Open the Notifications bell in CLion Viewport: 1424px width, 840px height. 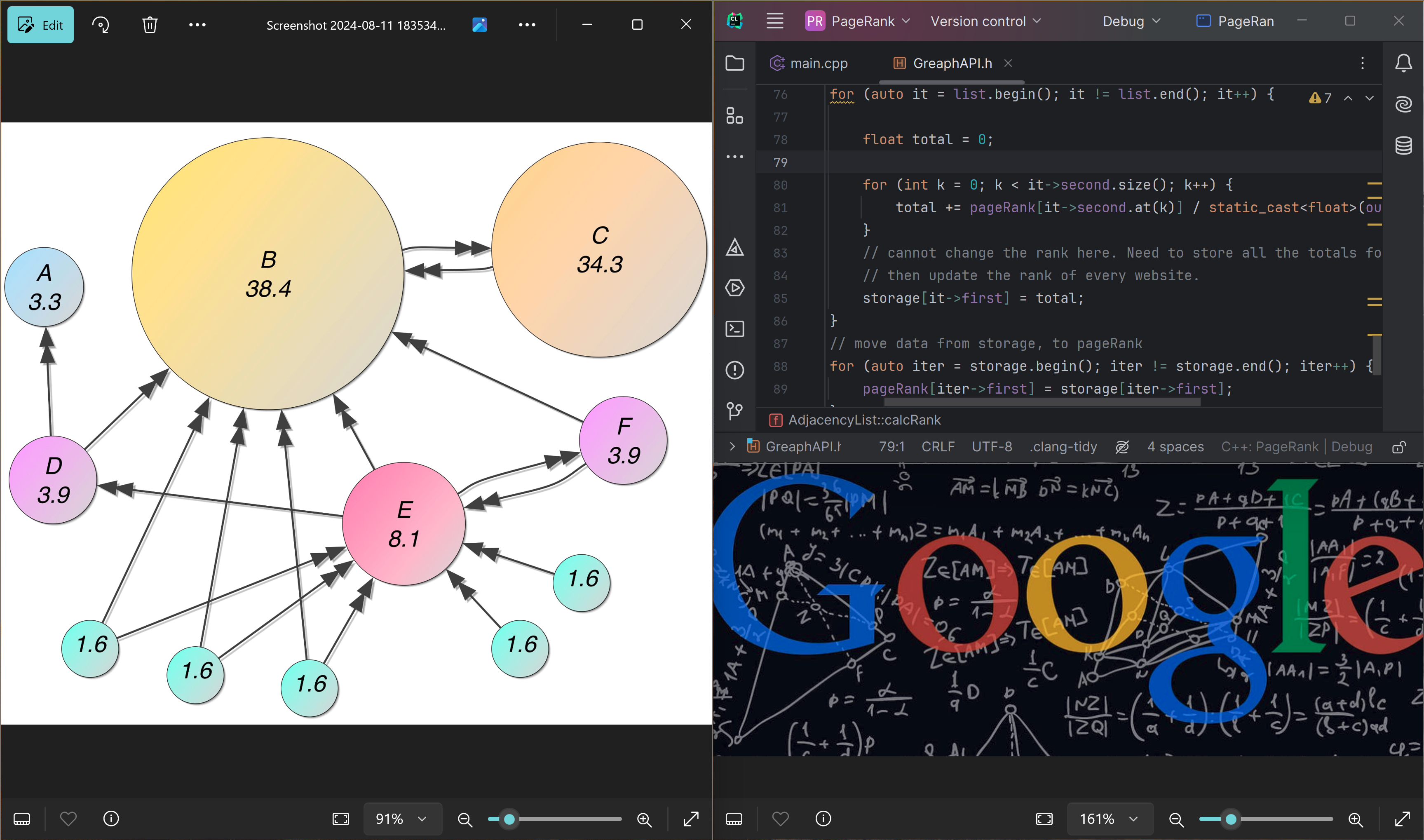[x=1403, y=63]
